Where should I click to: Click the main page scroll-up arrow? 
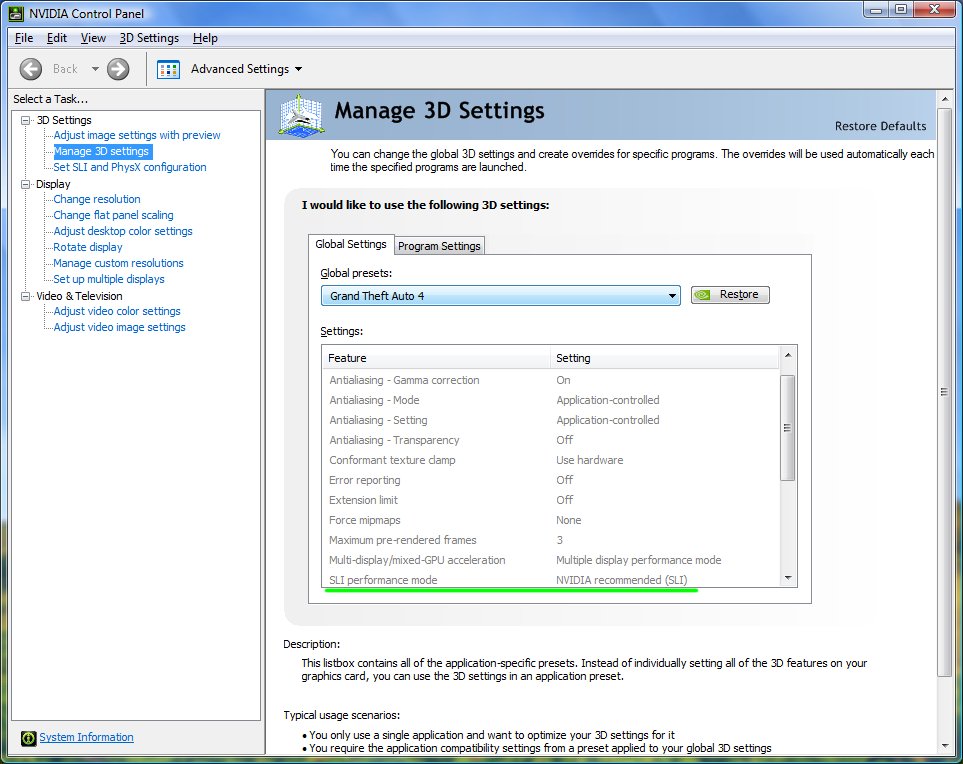(945, 98)
